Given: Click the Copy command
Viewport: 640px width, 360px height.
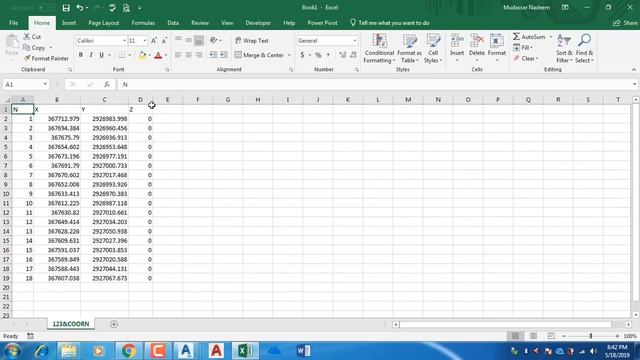Looking at the screenshot, I should point(35,48).
